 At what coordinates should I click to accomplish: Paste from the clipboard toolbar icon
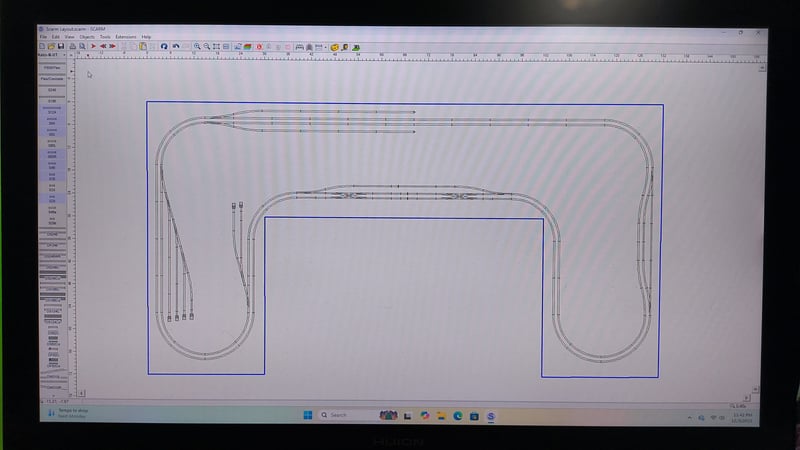coord(143,46)
